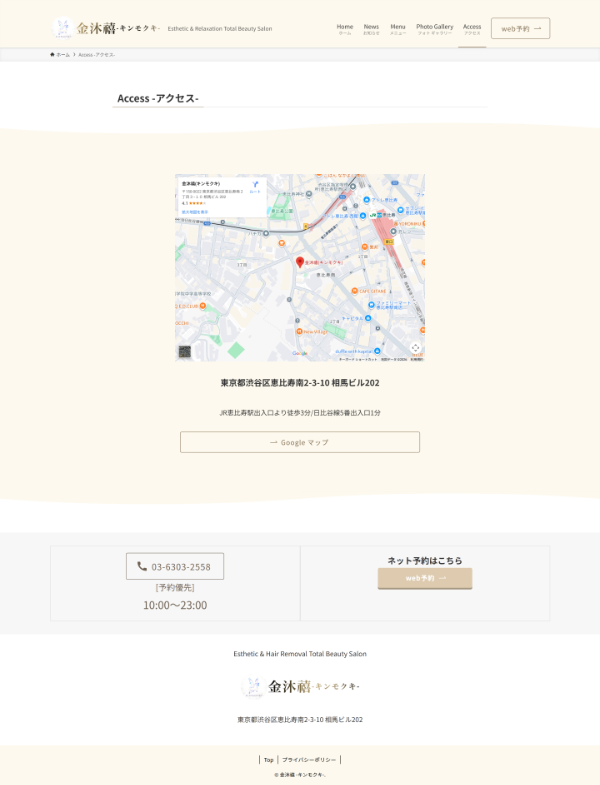Image resolution: width=600 pixels, height=785 pixels.
Task: Click the route directions icon on map
Action: tap(254, 185)
